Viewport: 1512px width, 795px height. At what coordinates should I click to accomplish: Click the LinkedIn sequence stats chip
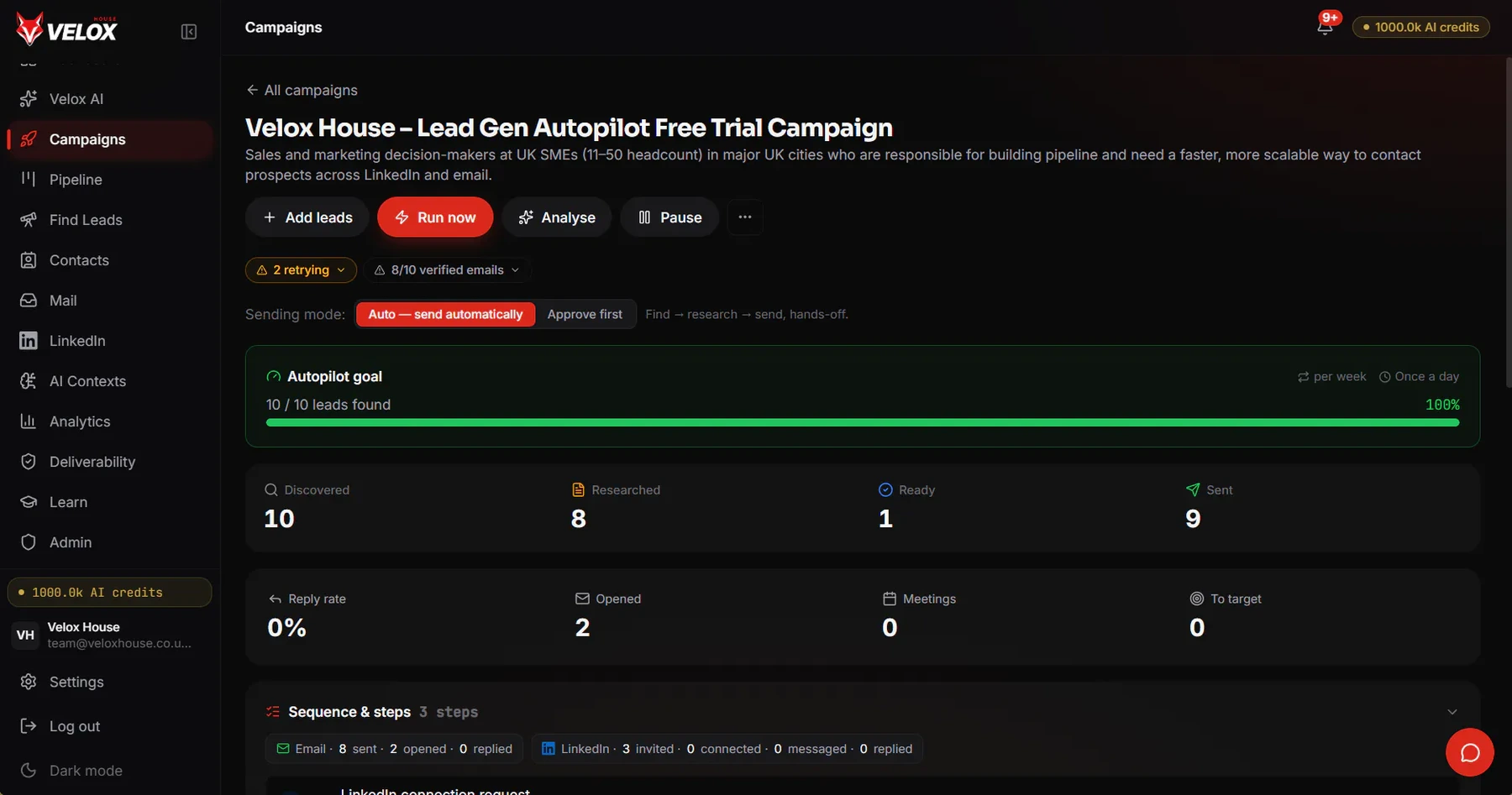click(x=727, y=749)
